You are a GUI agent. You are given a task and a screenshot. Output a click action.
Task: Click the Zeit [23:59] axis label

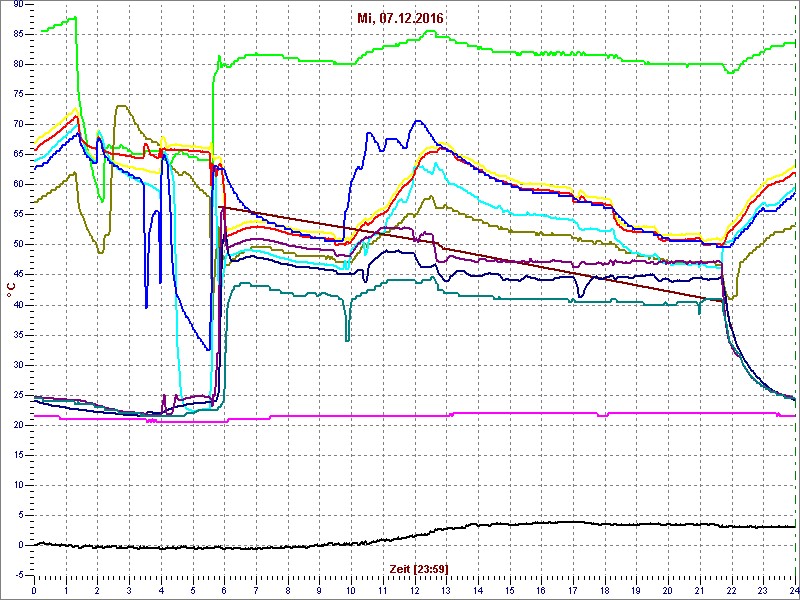(x=419, y=568)
